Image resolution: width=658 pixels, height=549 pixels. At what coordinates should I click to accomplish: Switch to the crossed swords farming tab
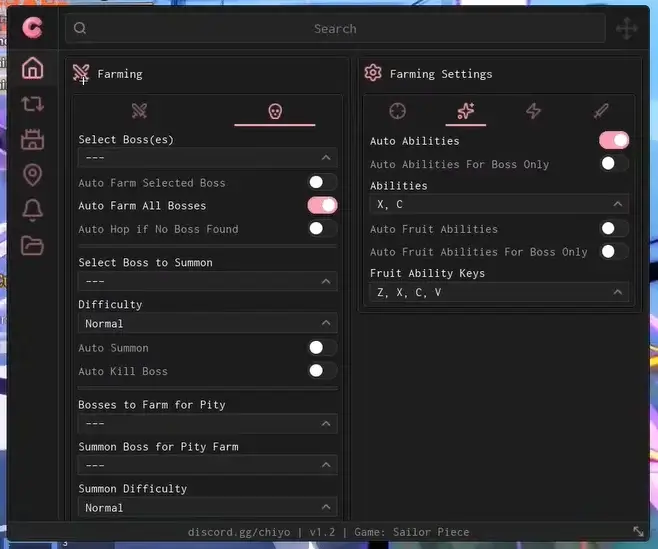(140, 111)
